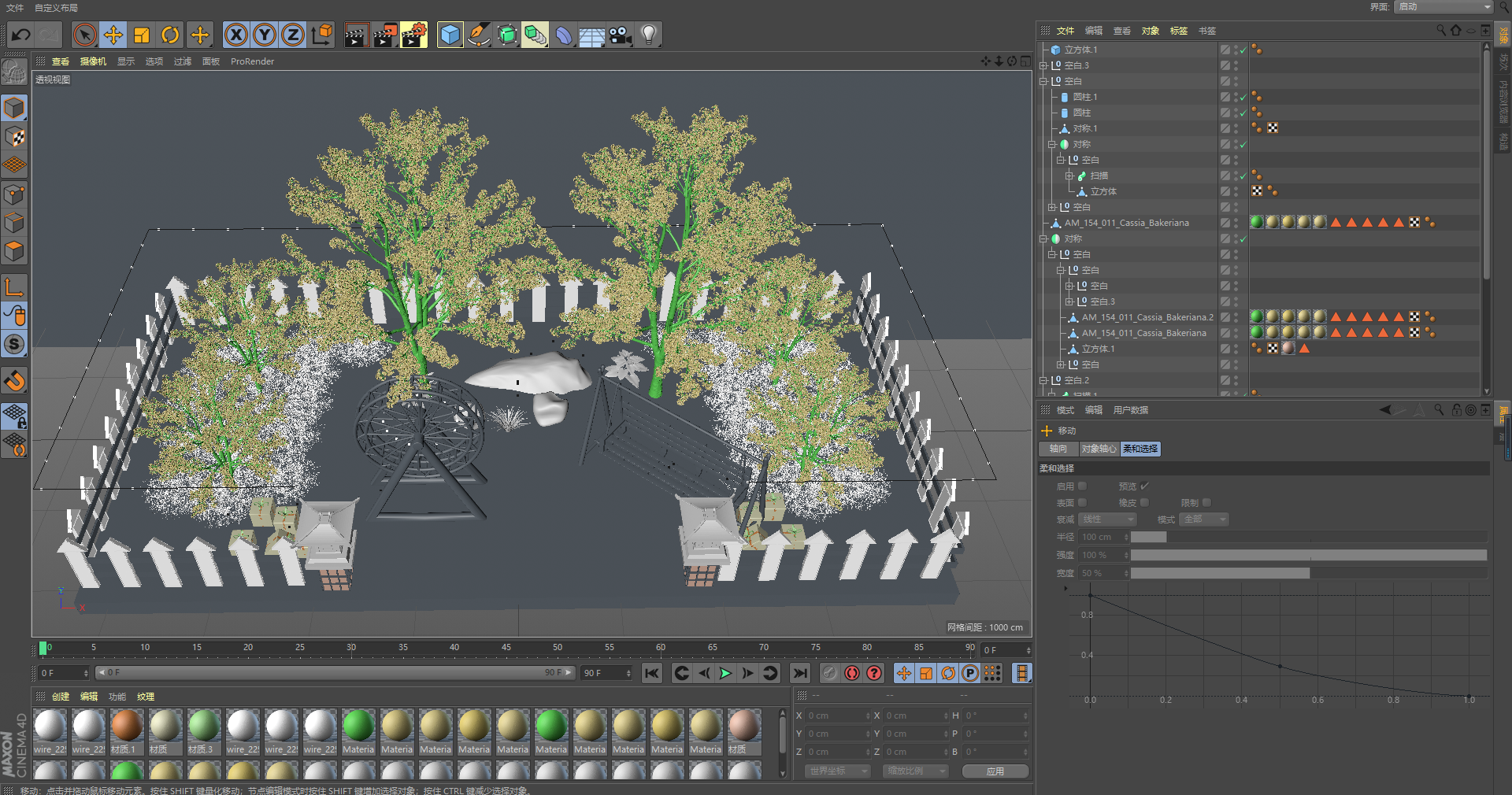Open the ProRender viewport menu

coord(252,61)
